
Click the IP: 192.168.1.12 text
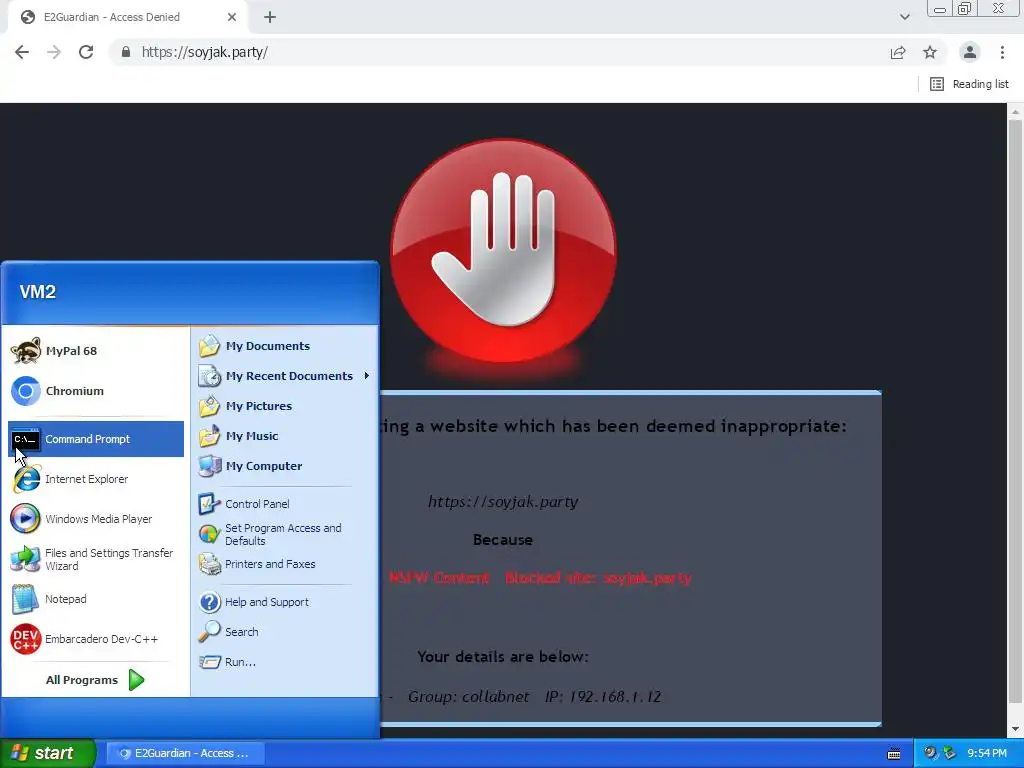[x=603, y=697]
